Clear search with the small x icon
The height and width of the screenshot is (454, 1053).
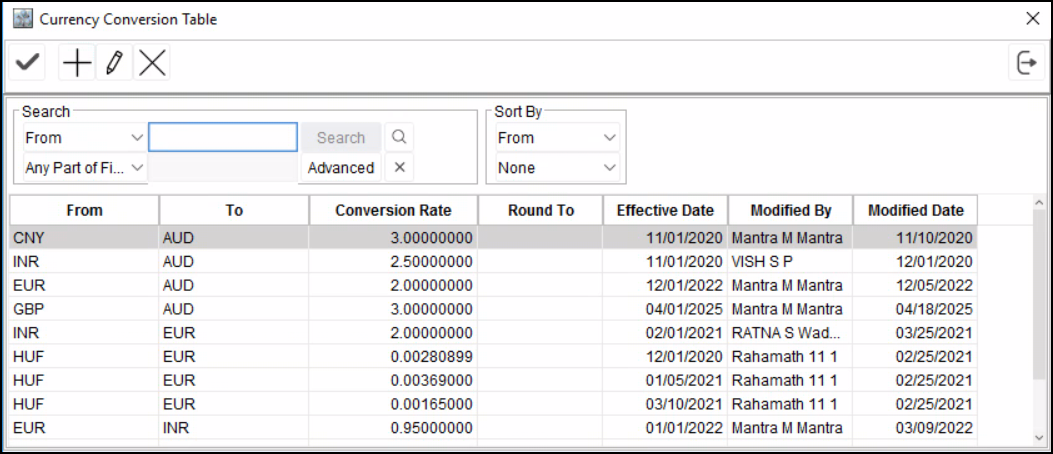[x=398, y=167]
